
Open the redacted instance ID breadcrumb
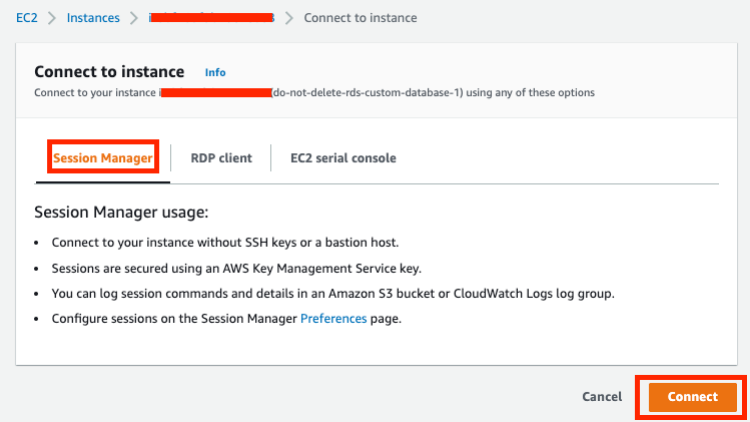[x=210, y=18]
